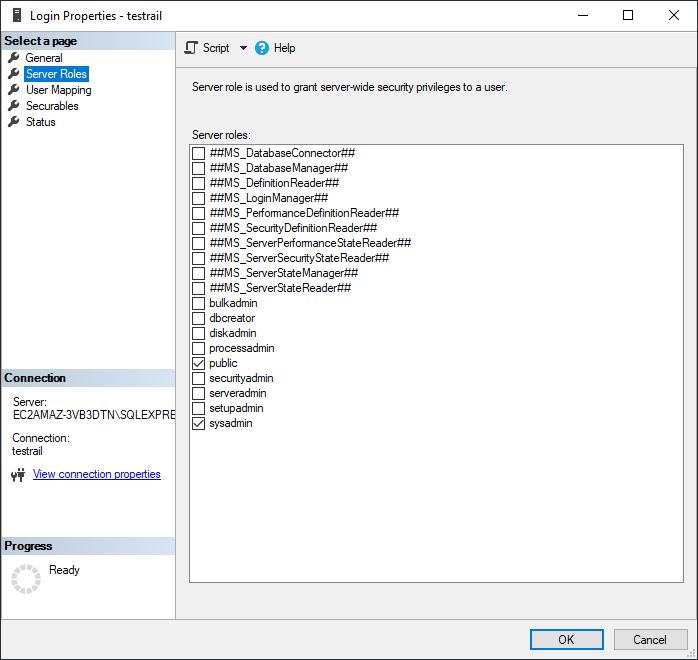Click the Login Properties title bar icon
This screenshot has width=698, height=660.
15,16
